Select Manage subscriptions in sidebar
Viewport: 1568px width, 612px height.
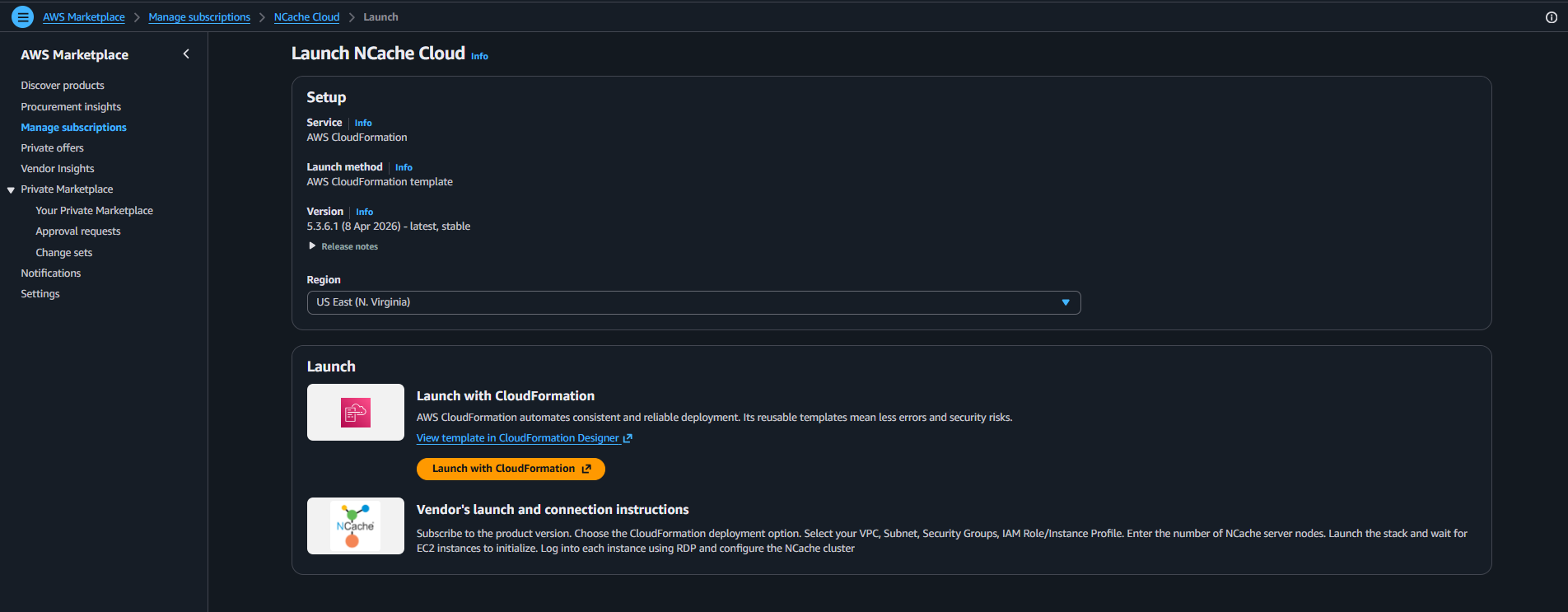[x=73, y=128]
